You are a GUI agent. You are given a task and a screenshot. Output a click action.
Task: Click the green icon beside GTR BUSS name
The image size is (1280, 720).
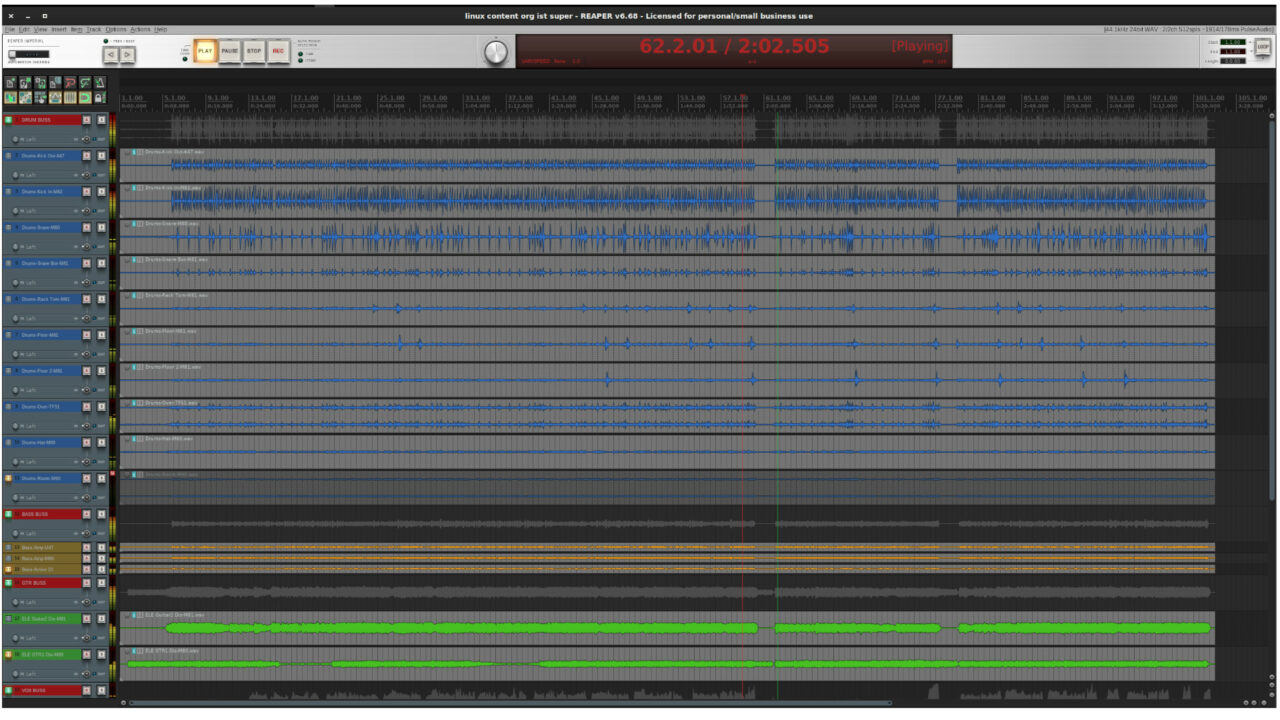tap(9, 582)
